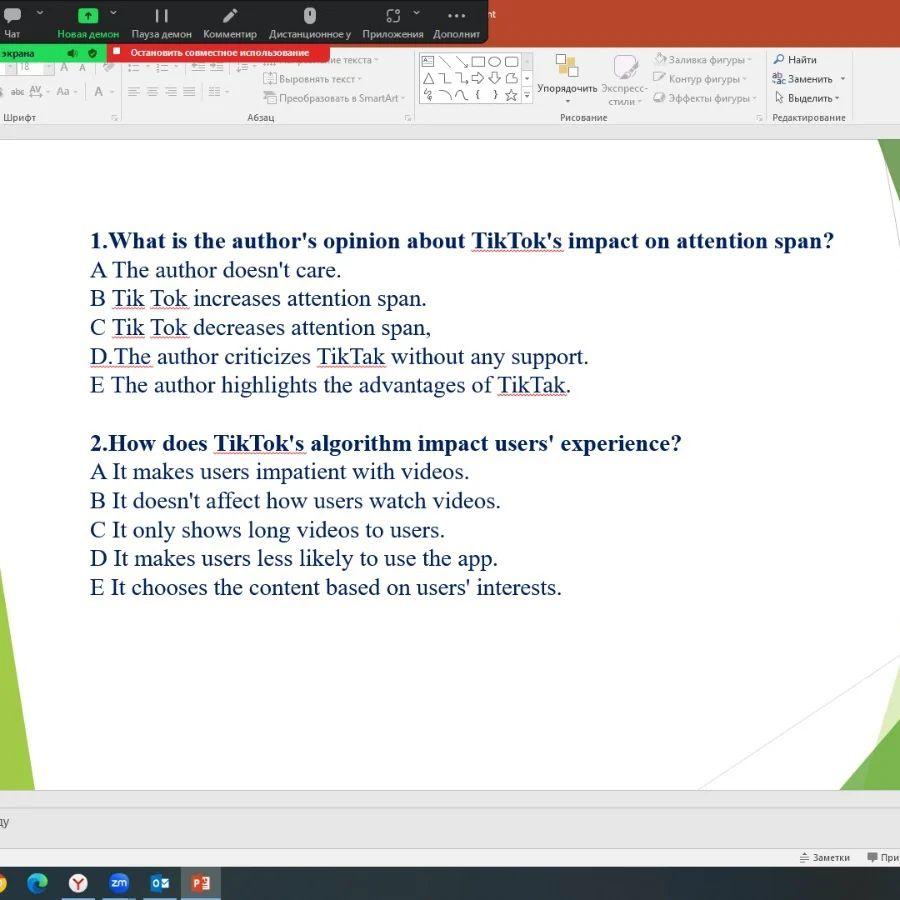
Task: Select the rectangle shape in gallery
Action: point(478,61)
